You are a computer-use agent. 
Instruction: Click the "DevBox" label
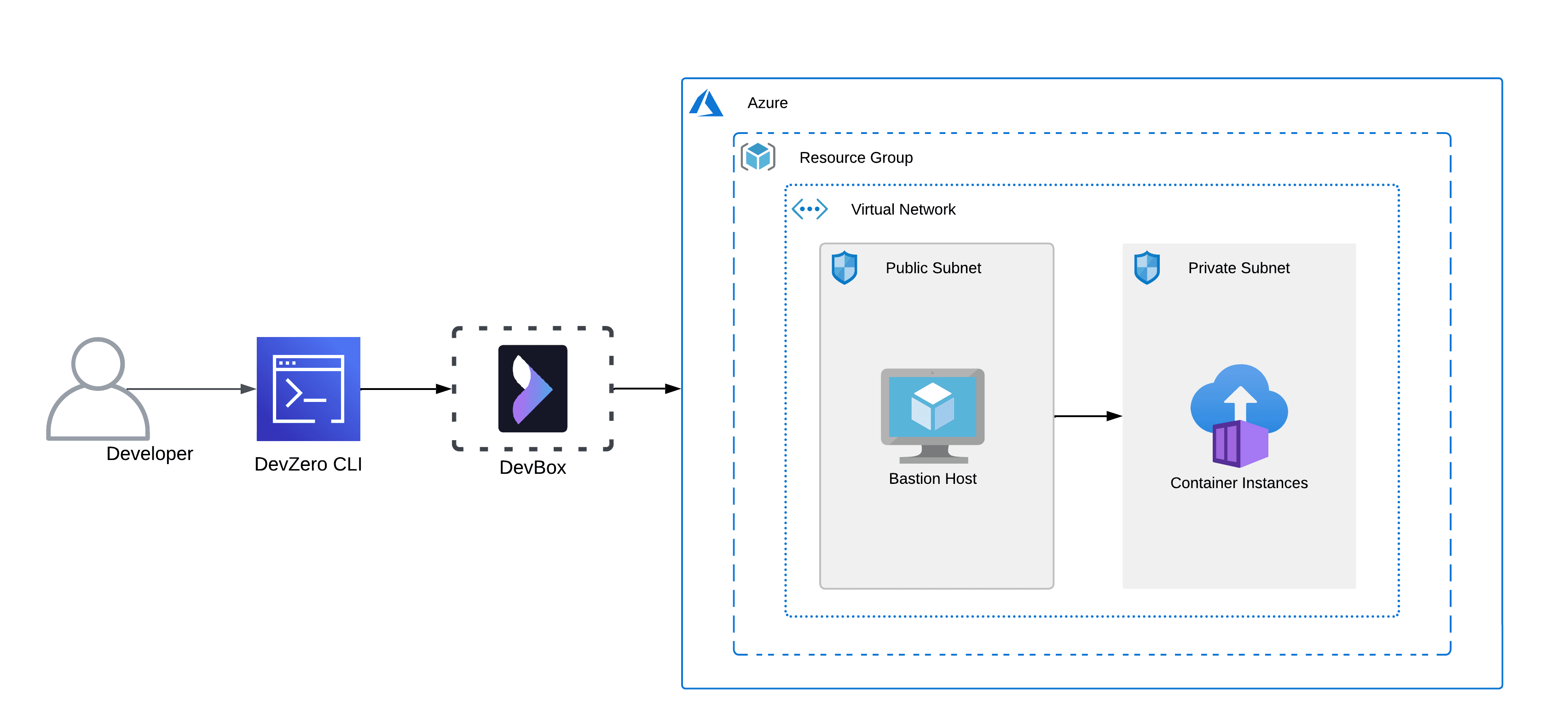tap(532, 467)
